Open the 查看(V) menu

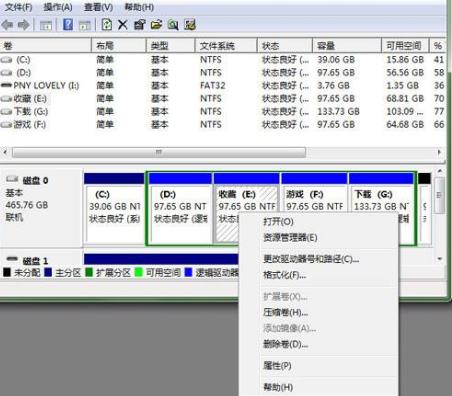coord(99,7)
